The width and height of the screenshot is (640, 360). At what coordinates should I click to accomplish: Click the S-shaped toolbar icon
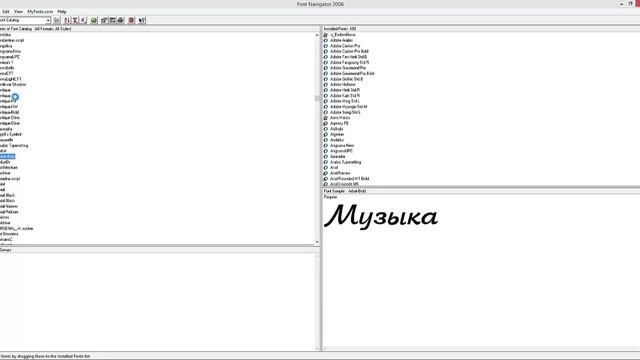point(83,20)
